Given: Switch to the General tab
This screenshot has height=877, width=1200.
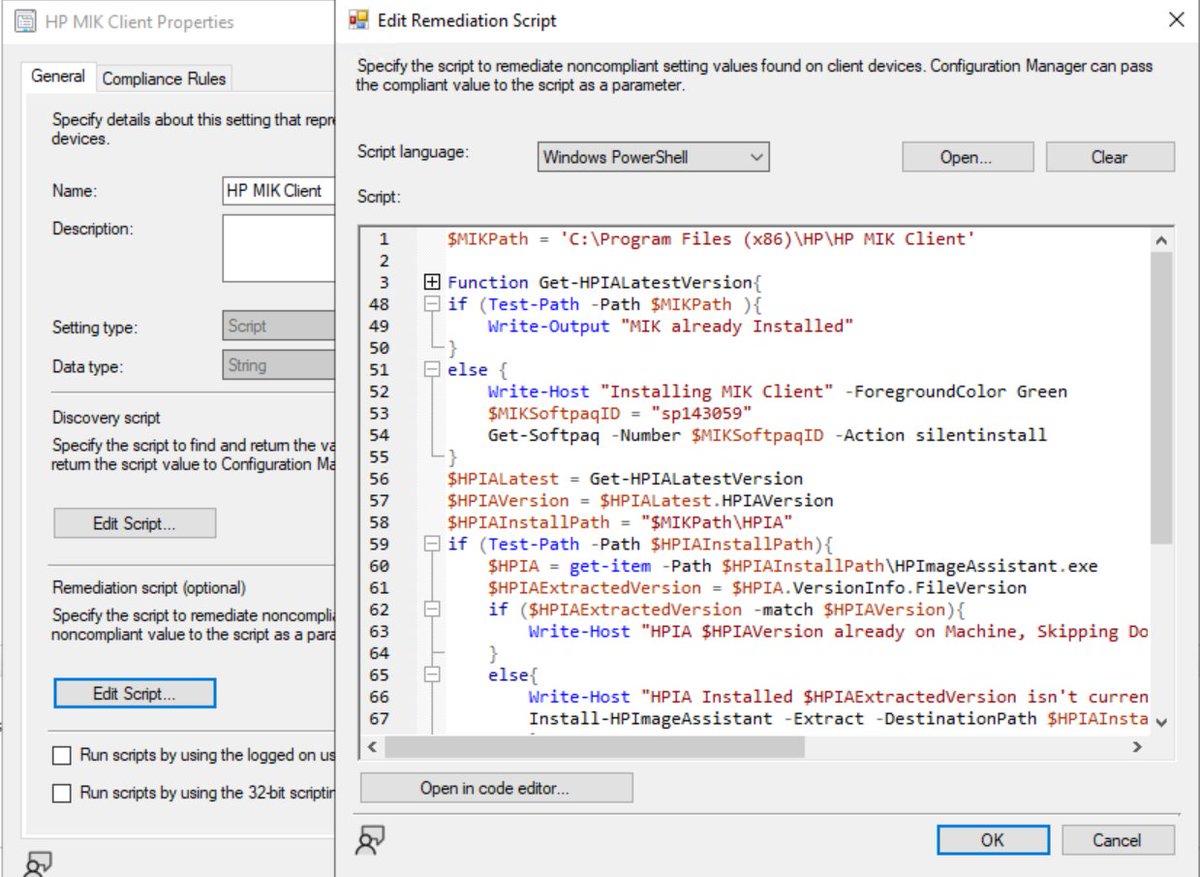Looking at the screenshot, I should (58, 77).
